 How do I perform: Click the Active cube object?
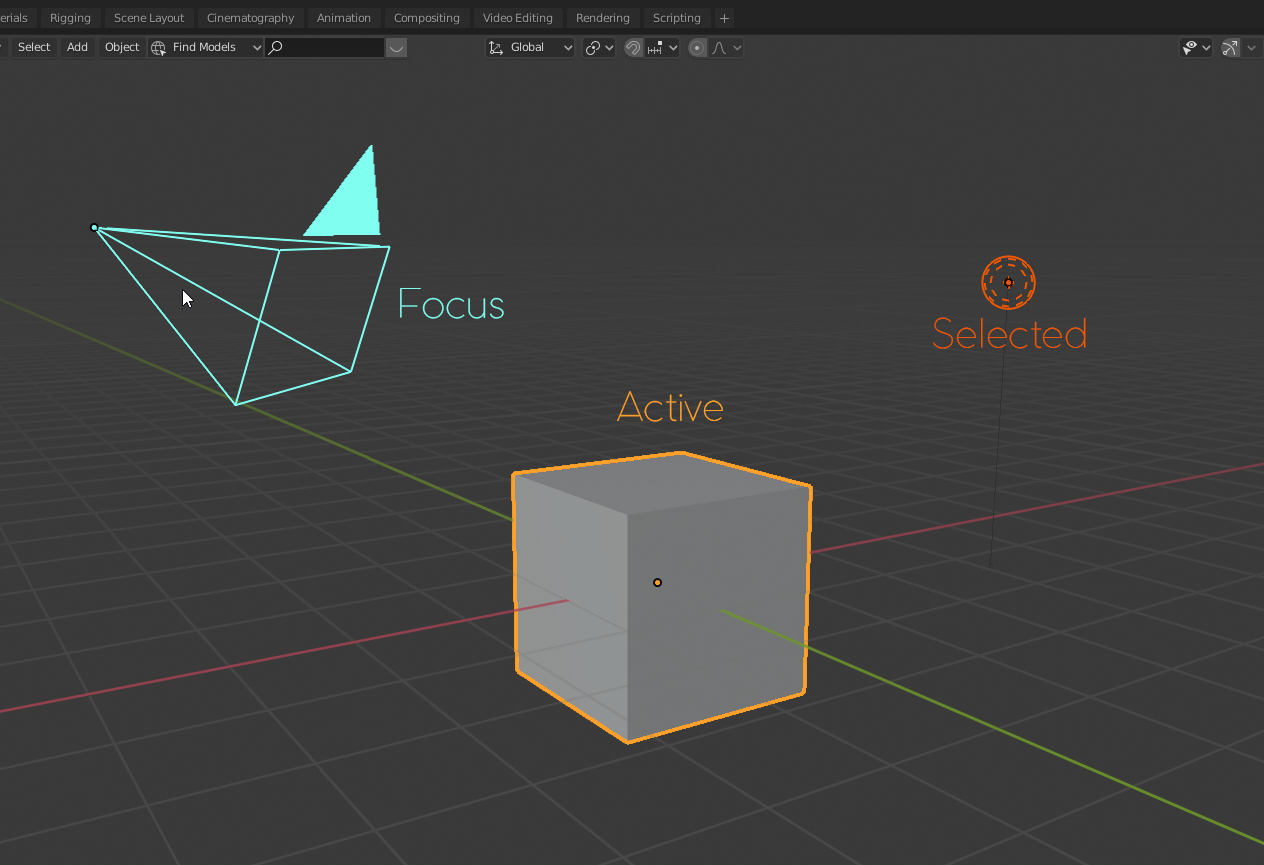(x=661, y=597)
